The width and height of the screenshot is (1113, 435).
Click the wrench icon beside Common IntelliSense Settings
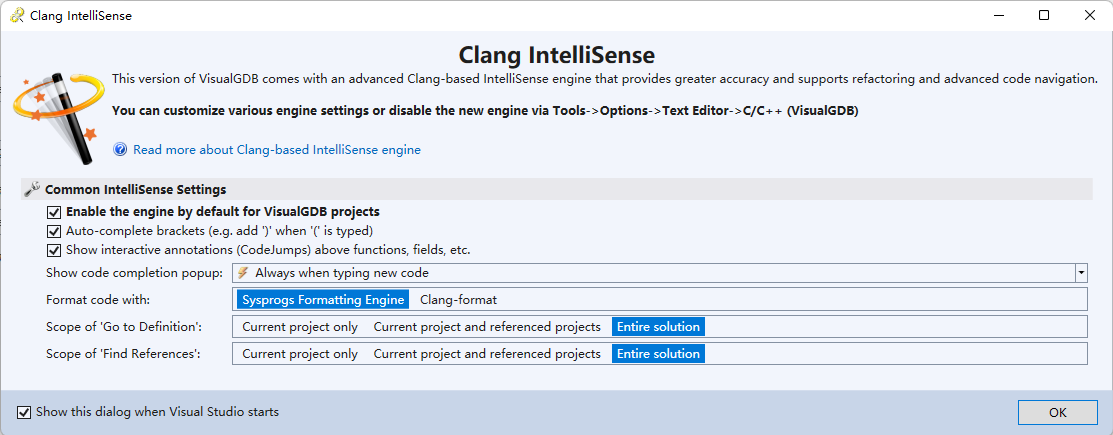[x=32, y=189]
